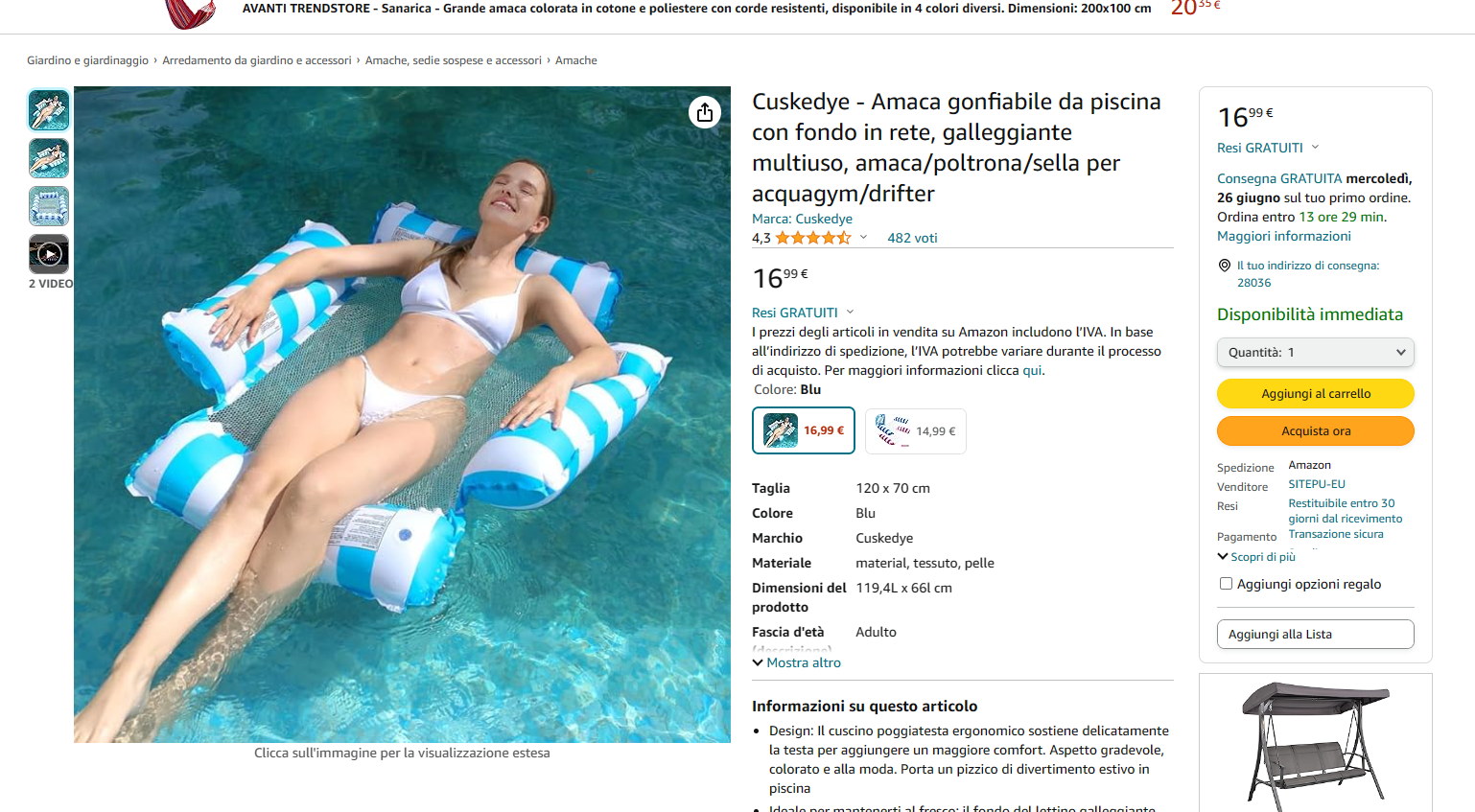Click the delivery address location pin icon
Viewport: 1475px width, 812px height.
point(1224,266)
